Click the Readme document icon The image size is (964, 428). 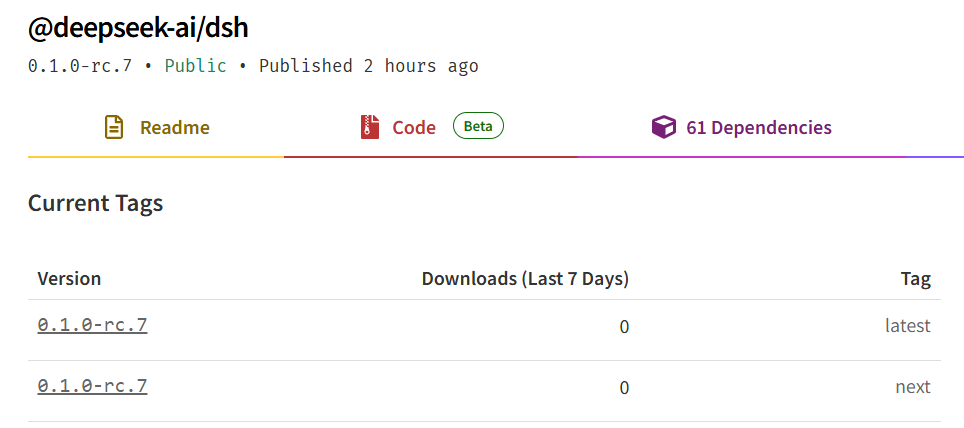coord(114,127)
